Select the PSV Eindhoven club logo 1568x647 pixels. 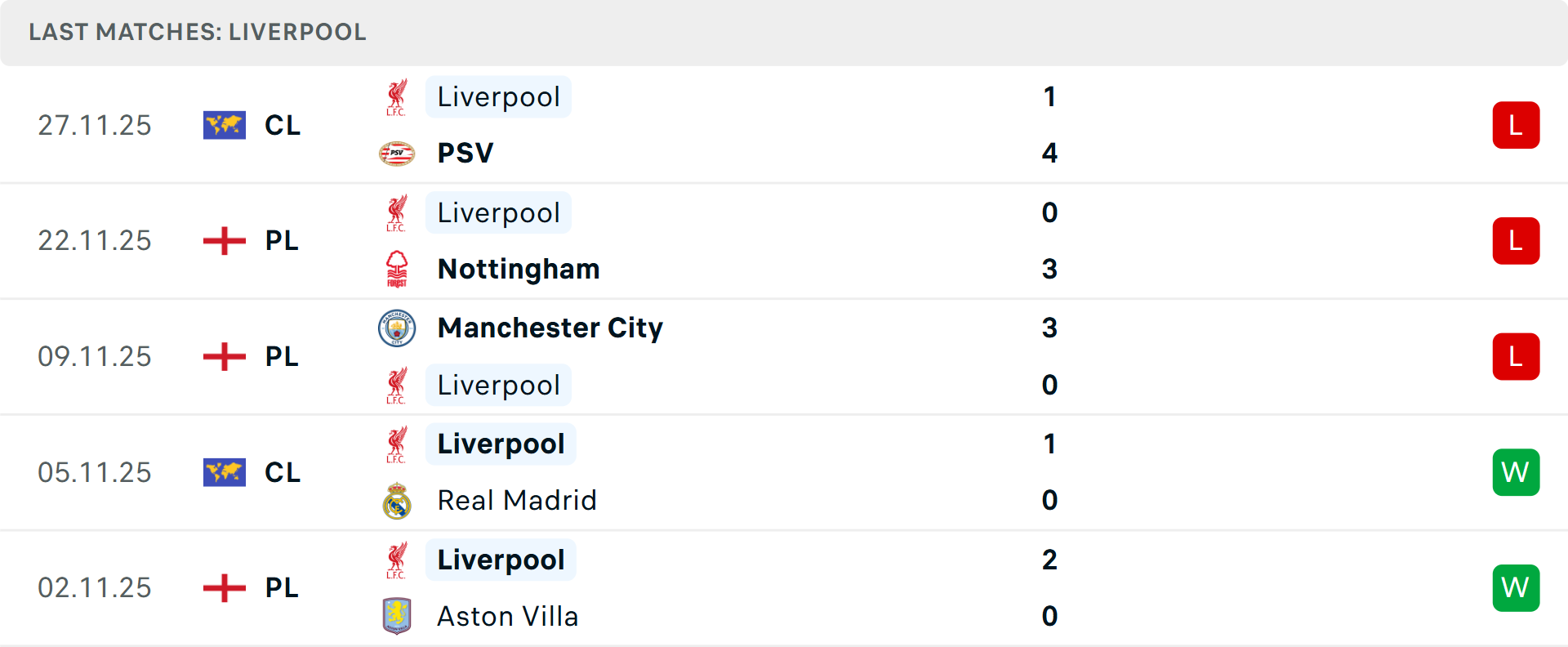point(398,153)
